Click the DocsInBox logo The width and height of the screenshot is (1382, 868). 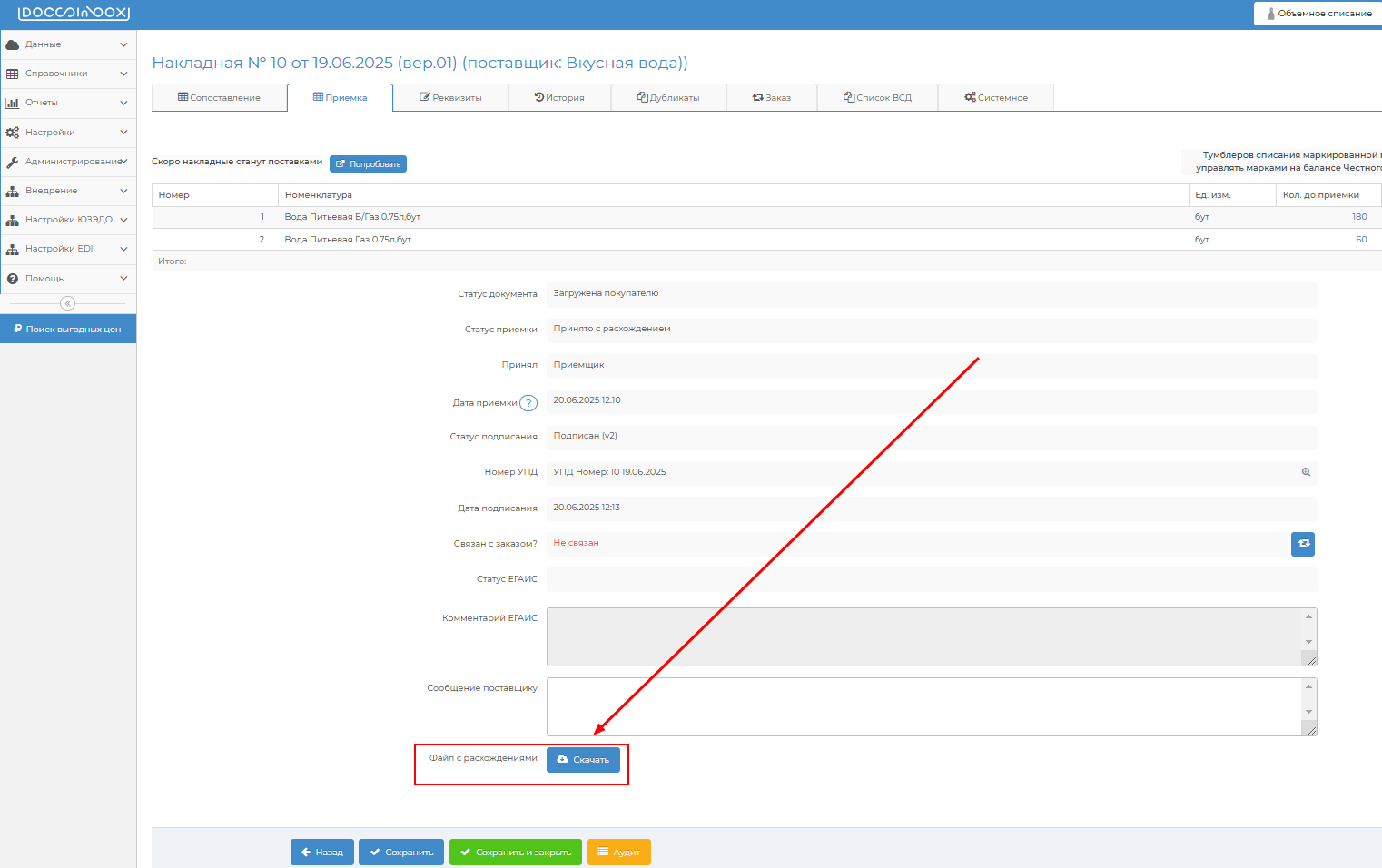click(74, 14)
